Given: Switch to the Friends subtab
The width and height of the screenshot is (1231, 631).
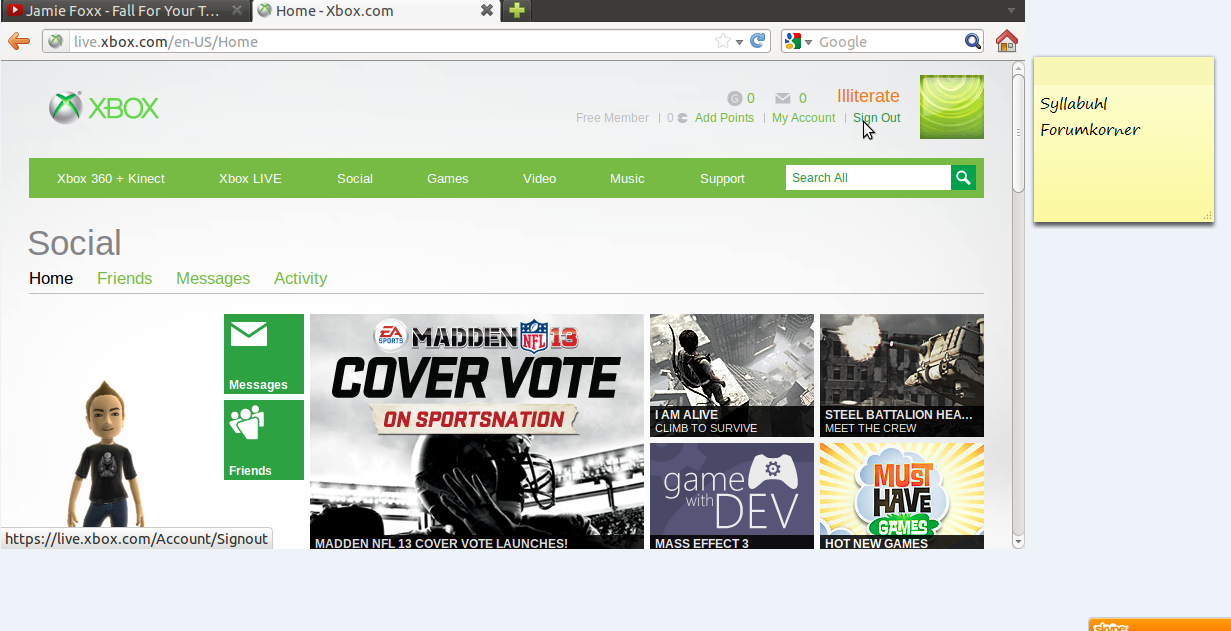Looking at the screenshot, I should pos(125,278).
